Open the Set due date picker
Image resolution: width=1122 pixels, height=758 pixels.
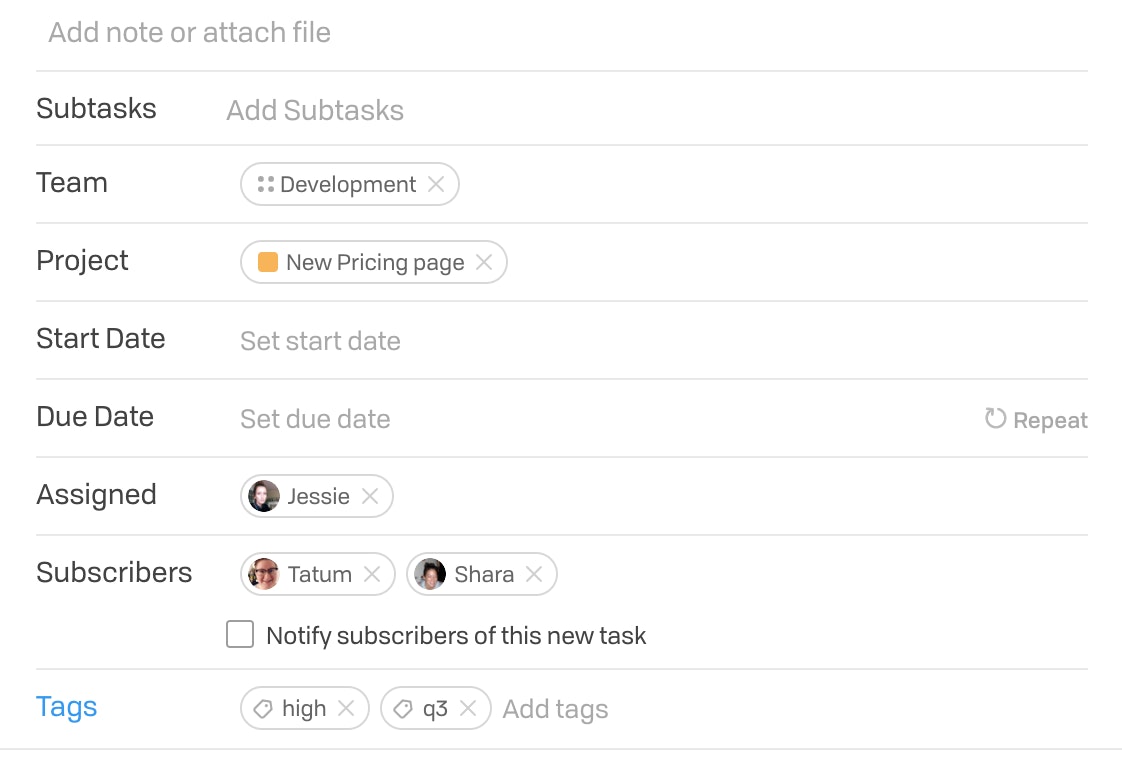click(x=315, y=419)
